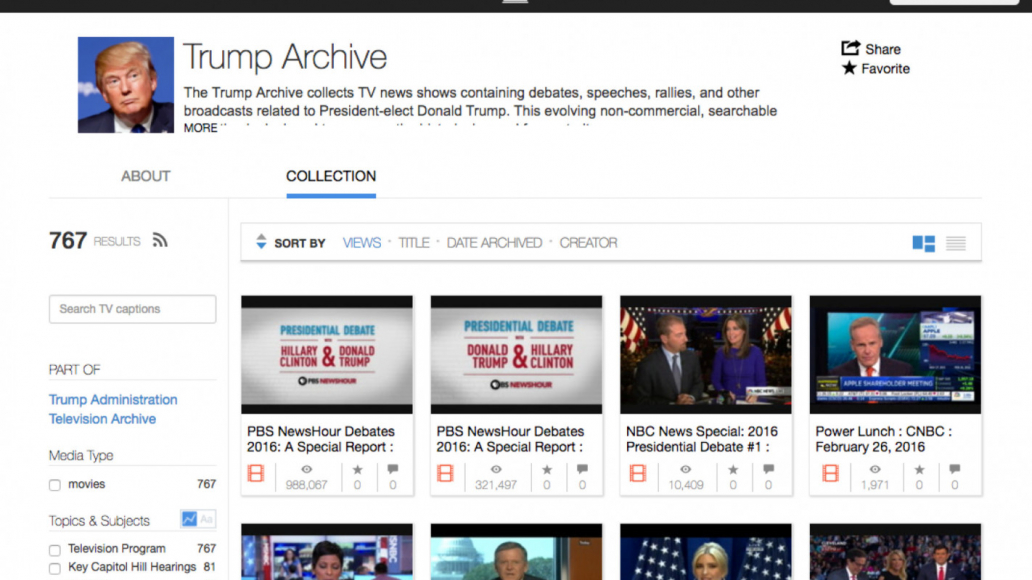Screen dimensions: 1032x580
Task: Open the RSS feed icon
Action: tap(160, 240)
